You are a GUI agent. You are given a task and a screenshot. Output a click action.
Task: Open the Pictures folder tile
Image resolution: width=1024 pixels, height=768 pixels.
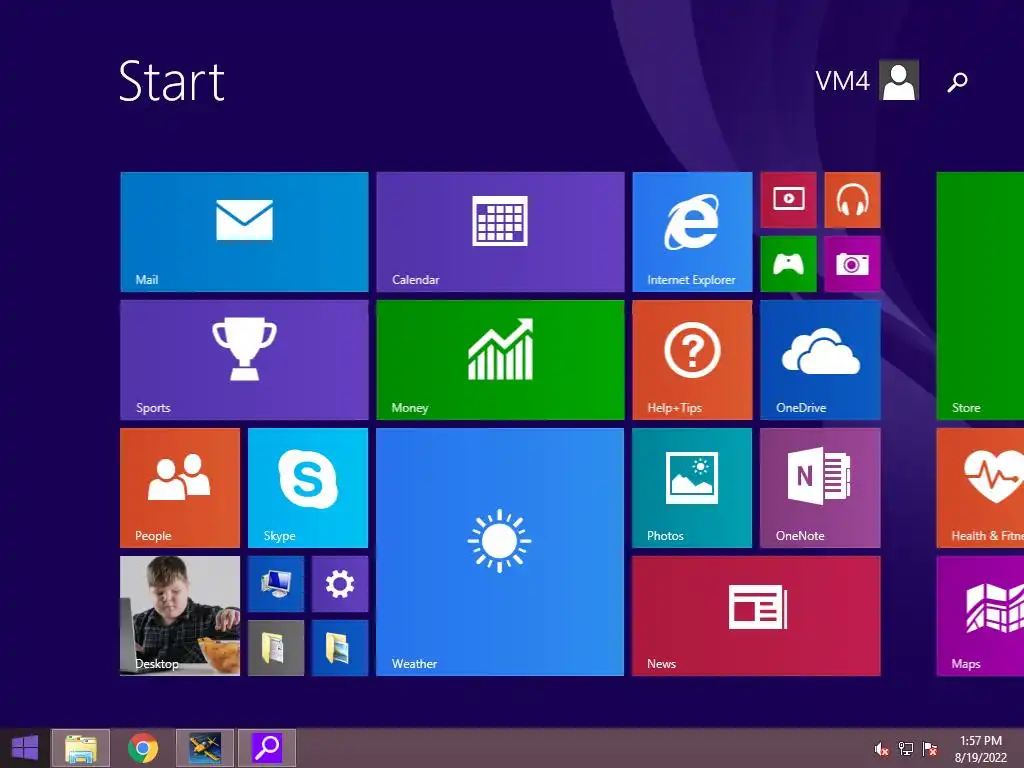click(x=340, y=648)
